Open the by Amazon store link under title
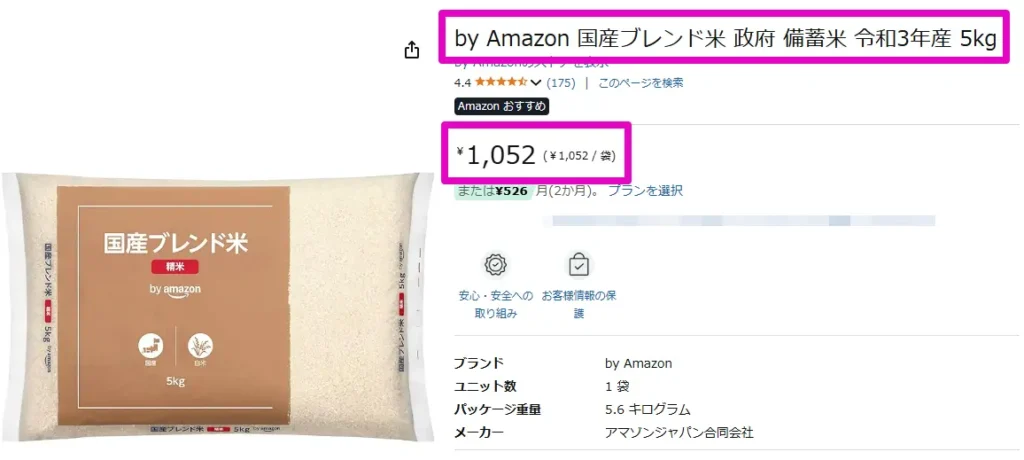The image size is (1024, 460). tap(532, 63)
